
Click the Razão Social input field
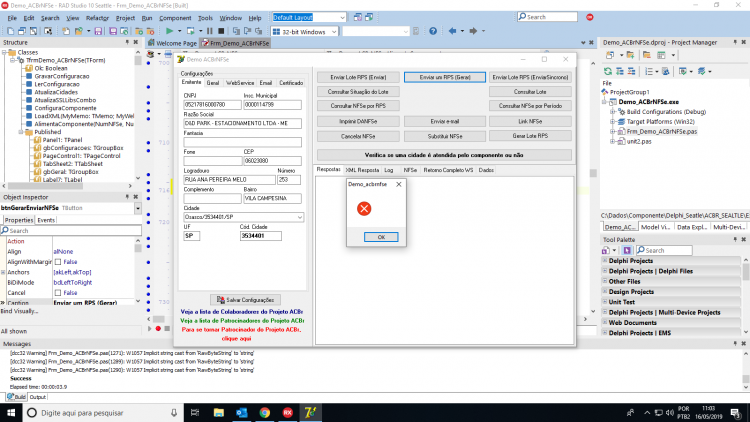[x=243, y=123]
